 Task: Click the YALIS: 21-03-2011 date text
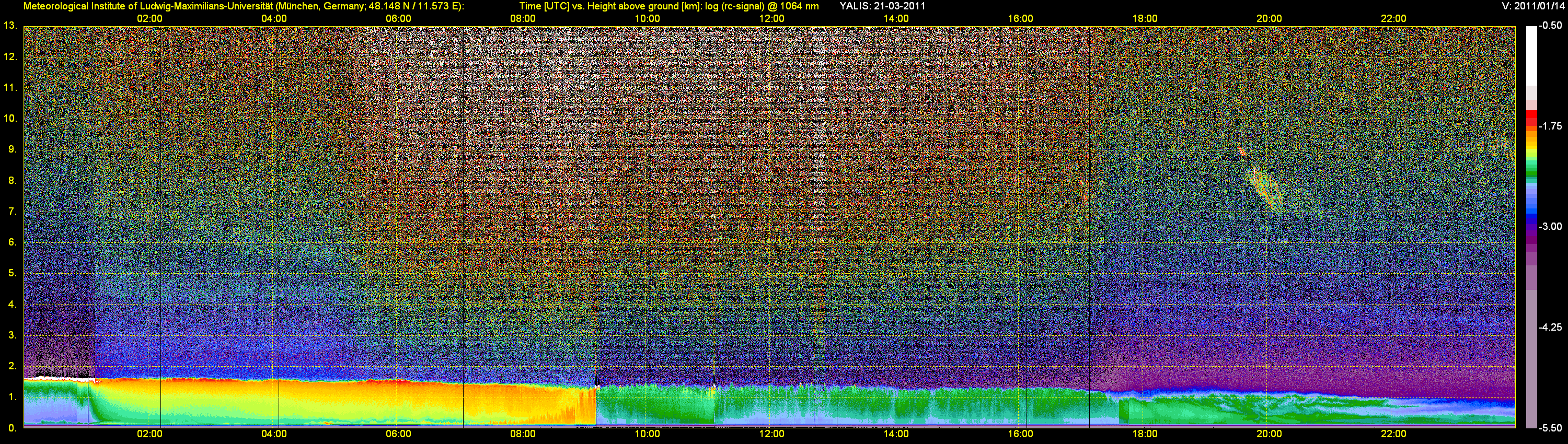click(882, 6)
